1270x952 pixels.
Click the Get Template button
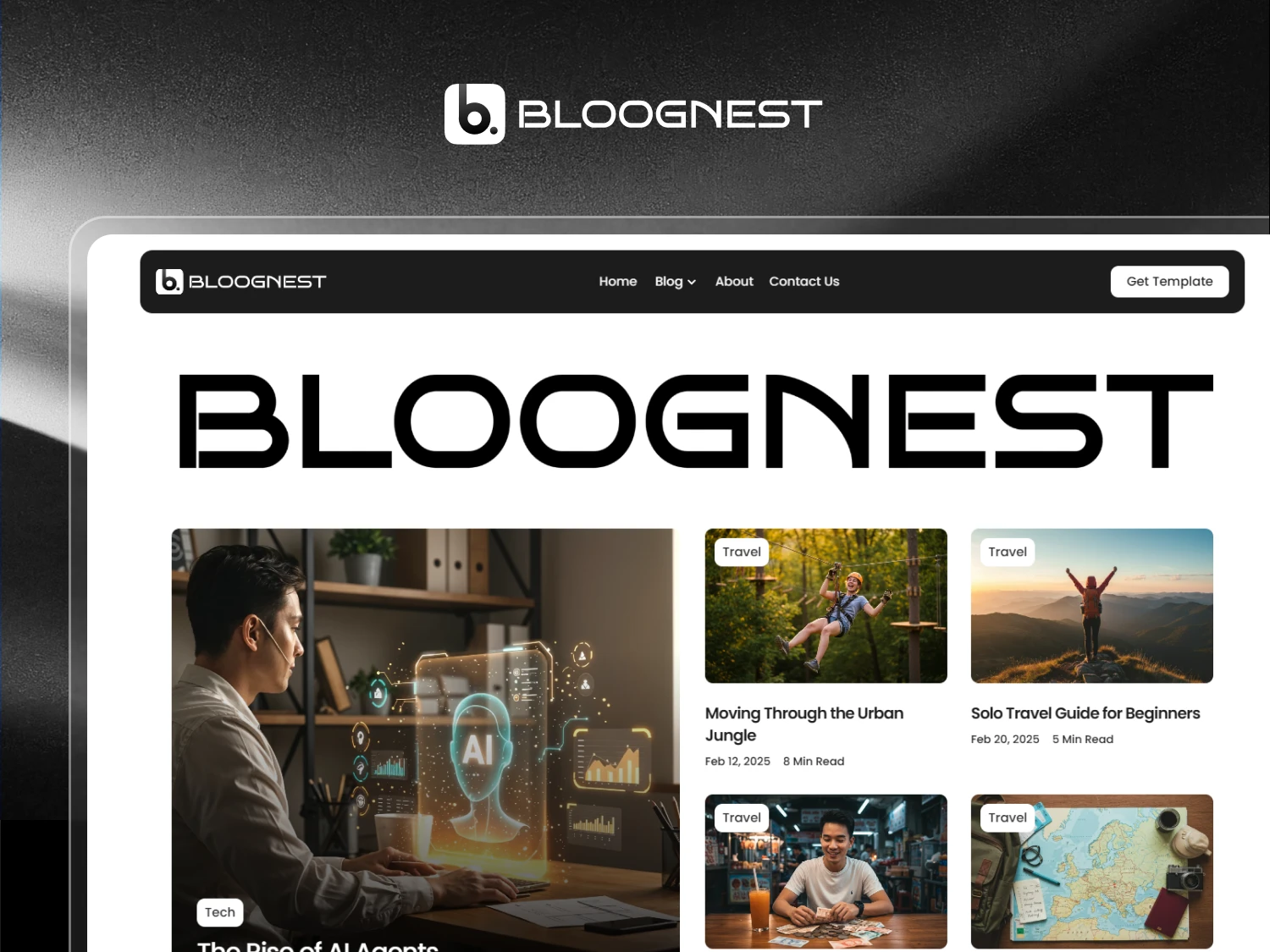pos(1169,282)
